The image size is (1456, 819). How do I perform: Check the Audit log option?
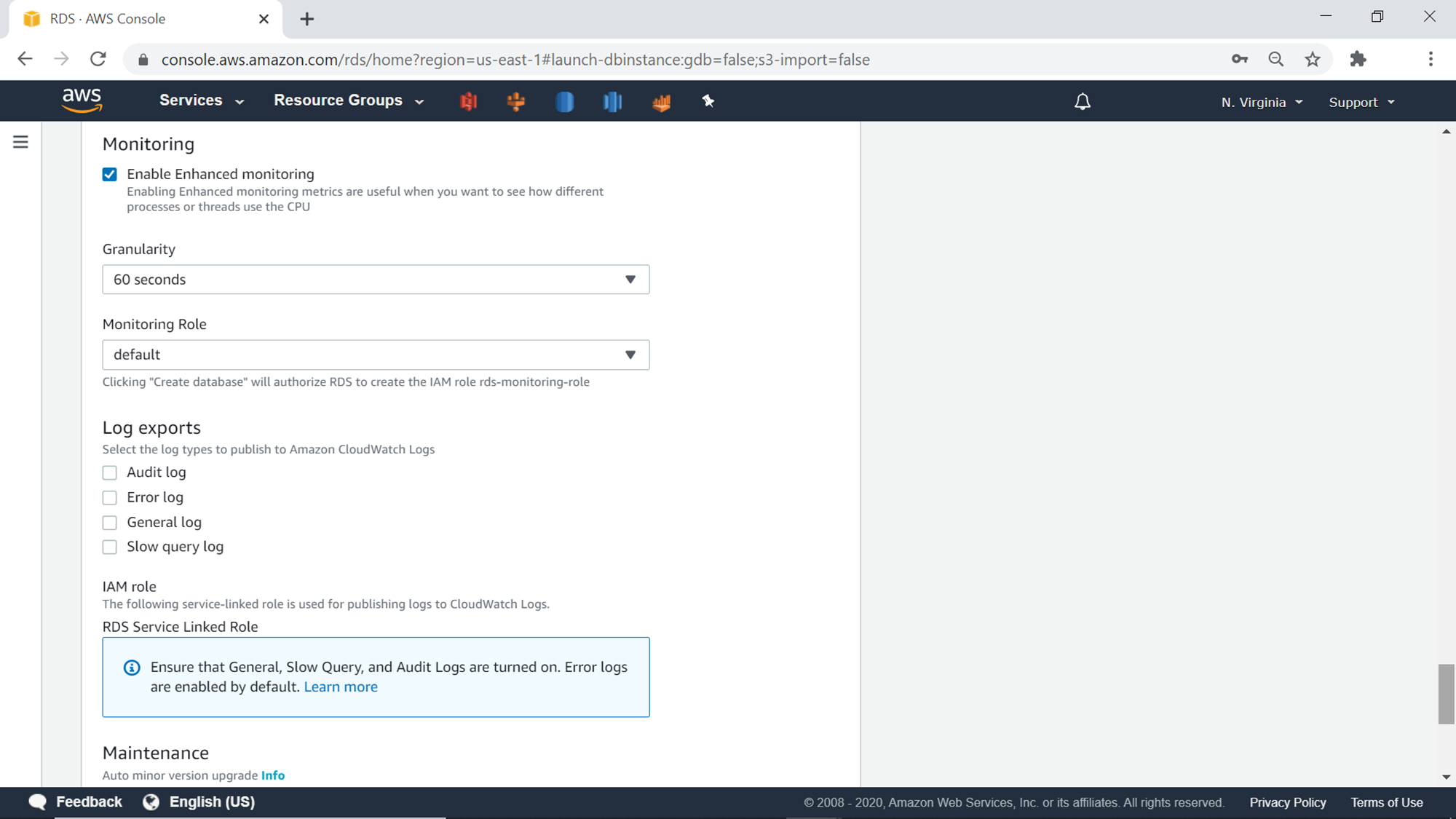[110, 473]
